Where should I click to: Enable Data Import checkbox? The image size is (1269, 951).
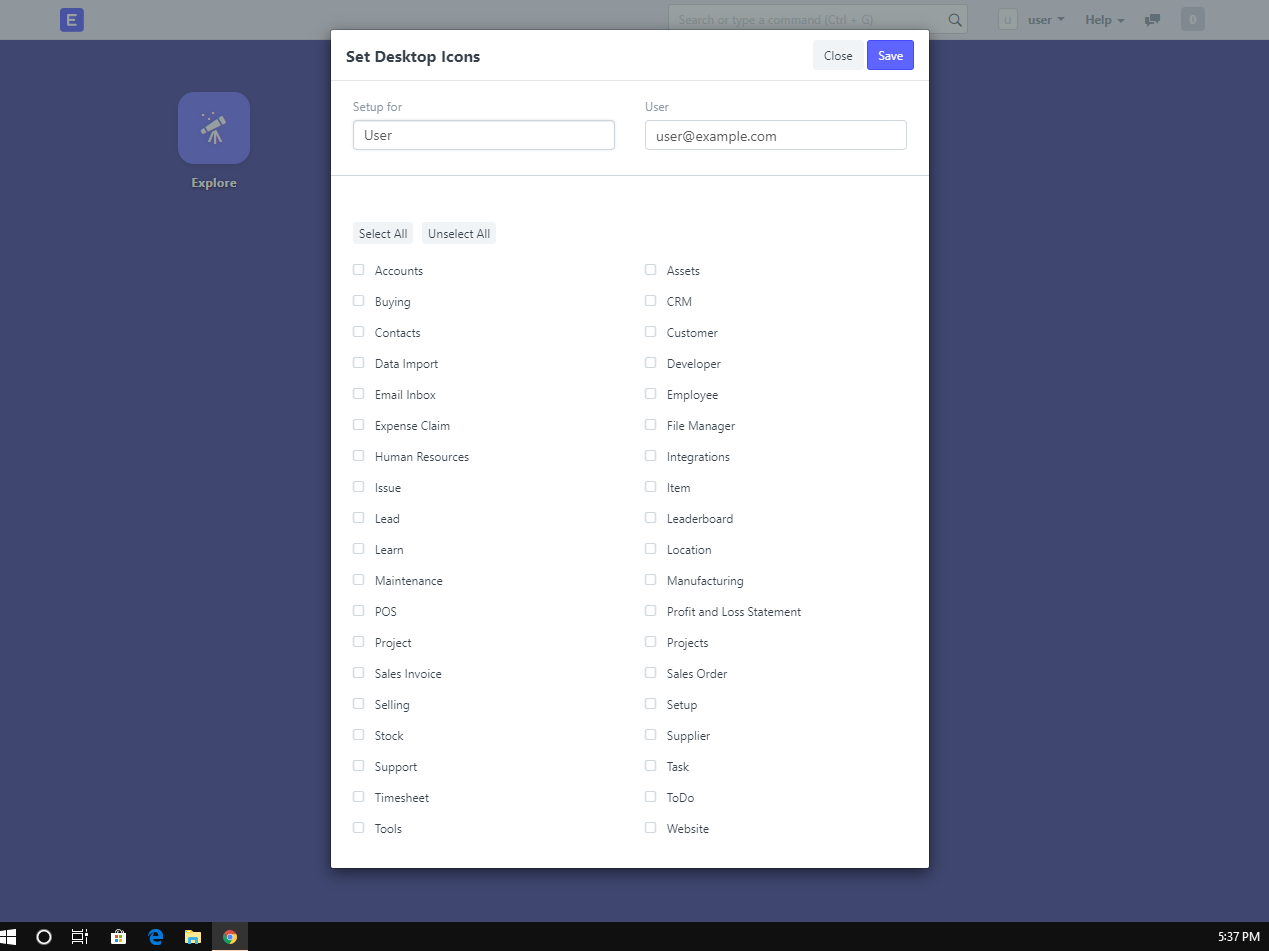[x=359, y=363]
